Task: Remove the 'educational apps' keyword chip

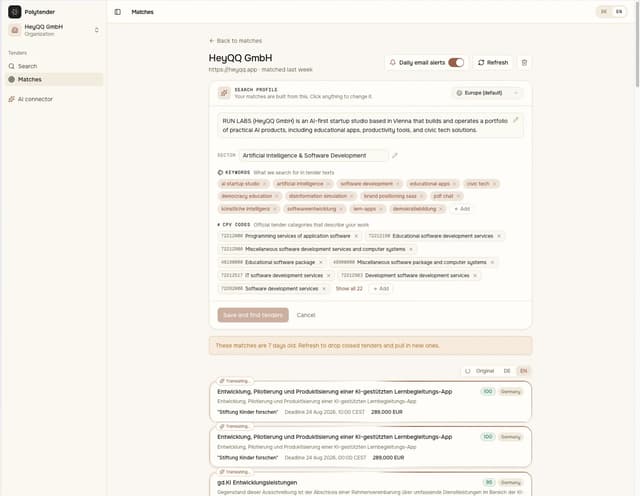Action: [454, 184]
